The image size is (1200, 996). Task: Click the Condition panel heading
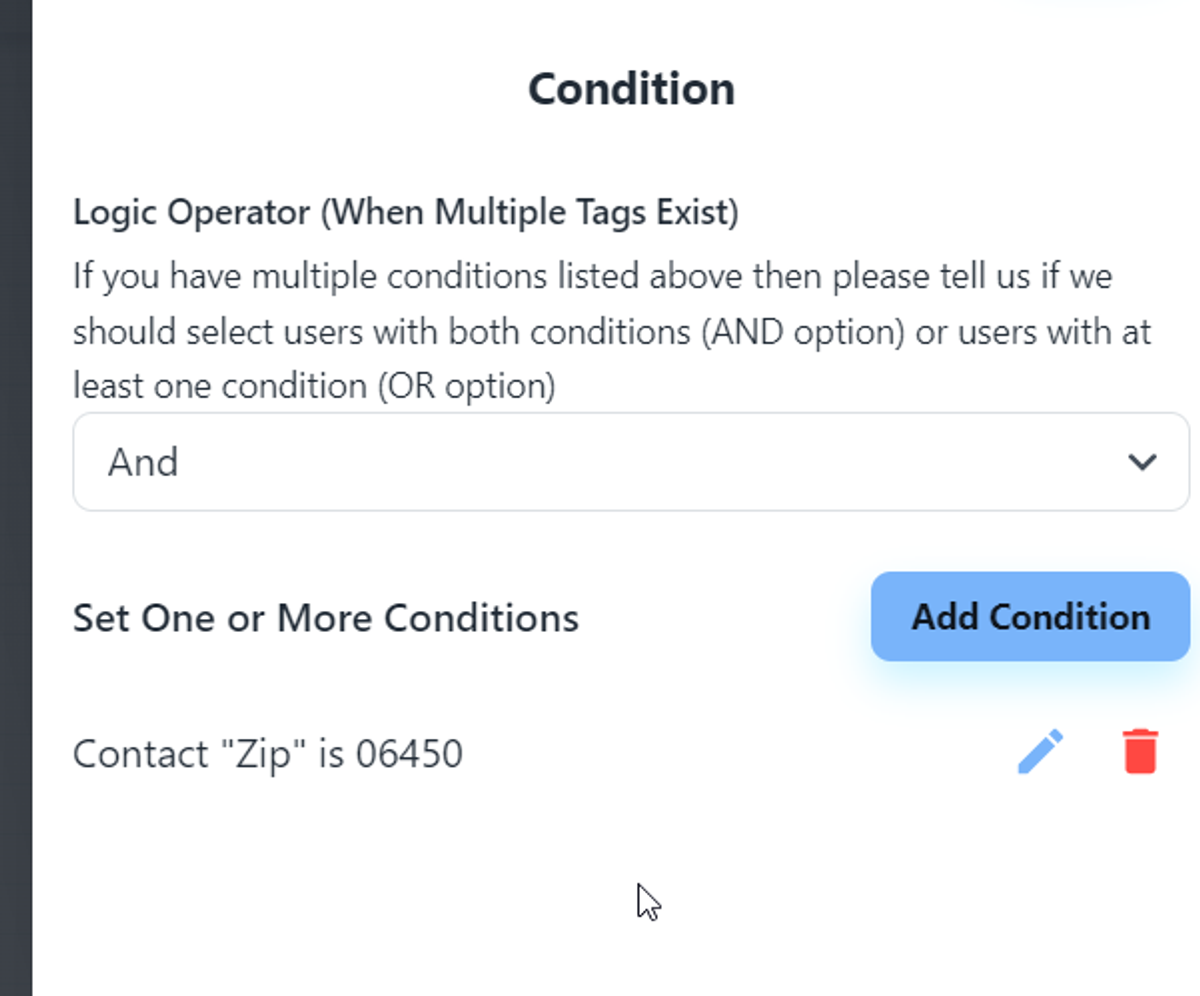click(631, 89)
